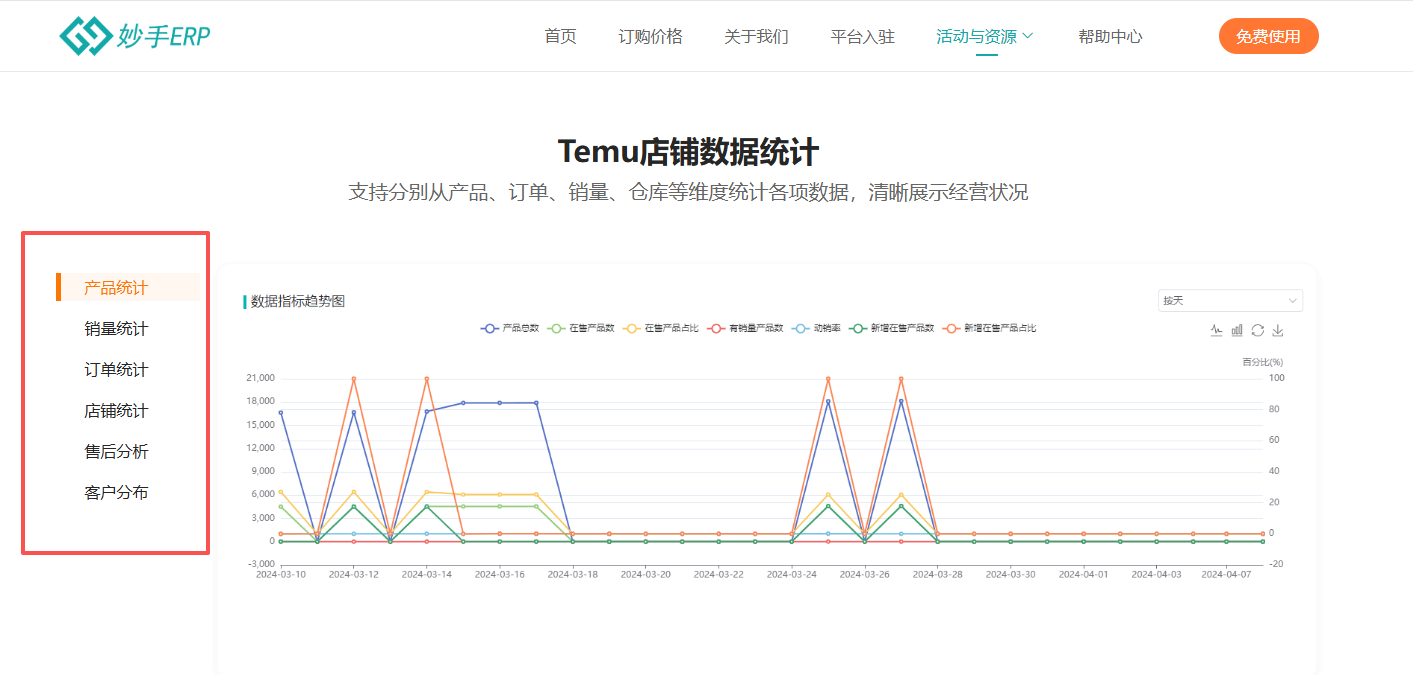Screen dimensions: 1413x675
Task: Switch to the 订单统计 tab
Action: tap(116, 370)
